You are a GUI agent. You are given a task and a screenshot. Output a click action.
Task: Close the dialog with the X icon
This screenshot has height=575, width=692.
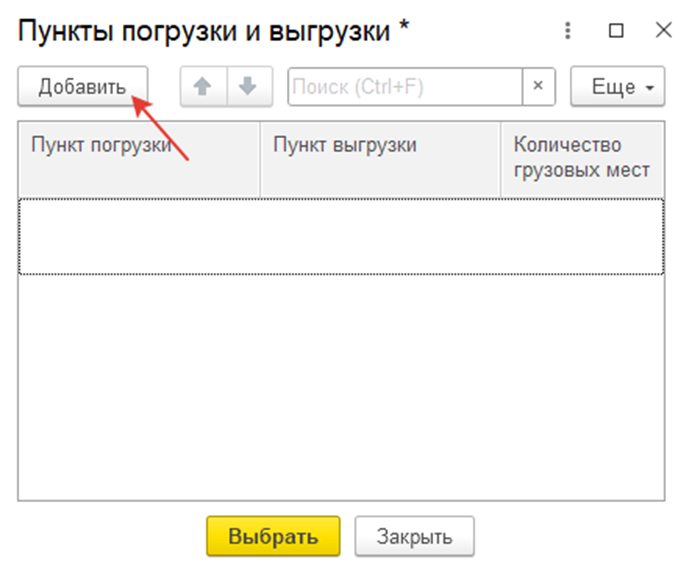tap(664, 30)
